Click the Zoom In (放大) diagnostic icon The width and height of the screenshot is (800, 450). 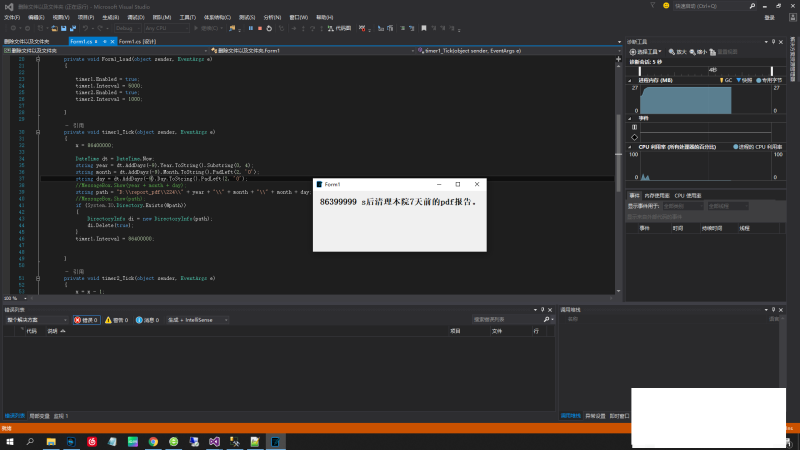pyautogui.click(x=678, y=52)
